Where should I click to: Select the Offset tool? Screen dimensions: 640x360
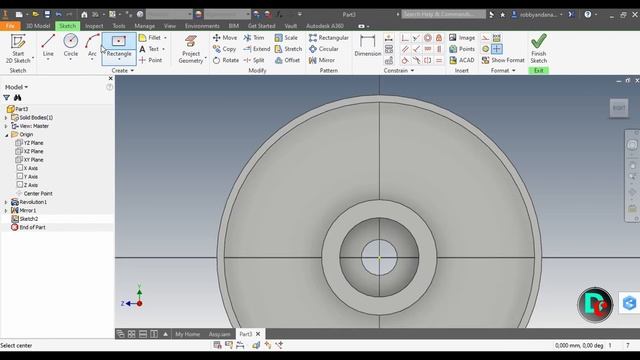coord(287,60)
